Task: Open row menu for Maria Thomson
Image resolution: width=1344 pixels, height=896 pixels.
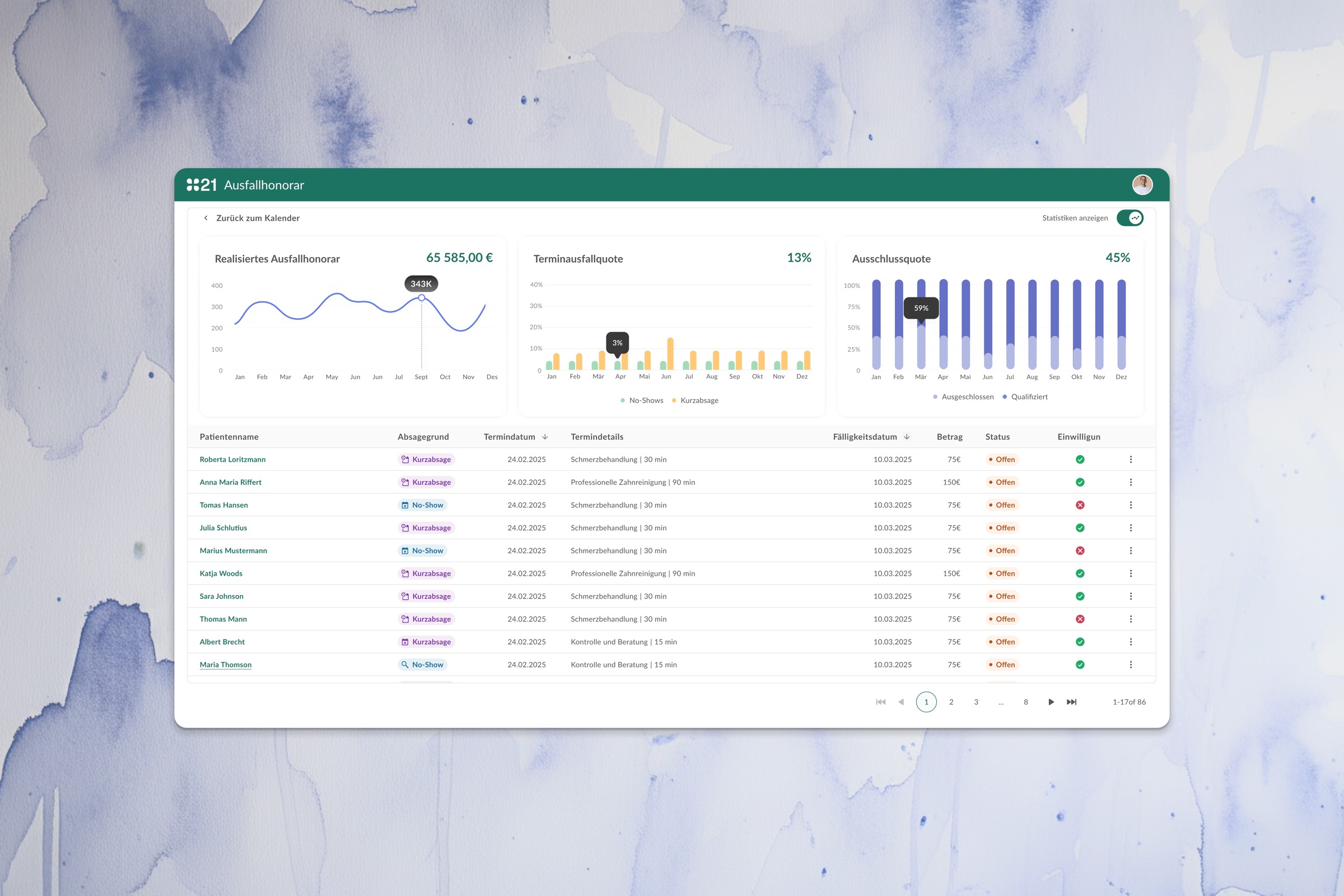Action: [1130, 665]
